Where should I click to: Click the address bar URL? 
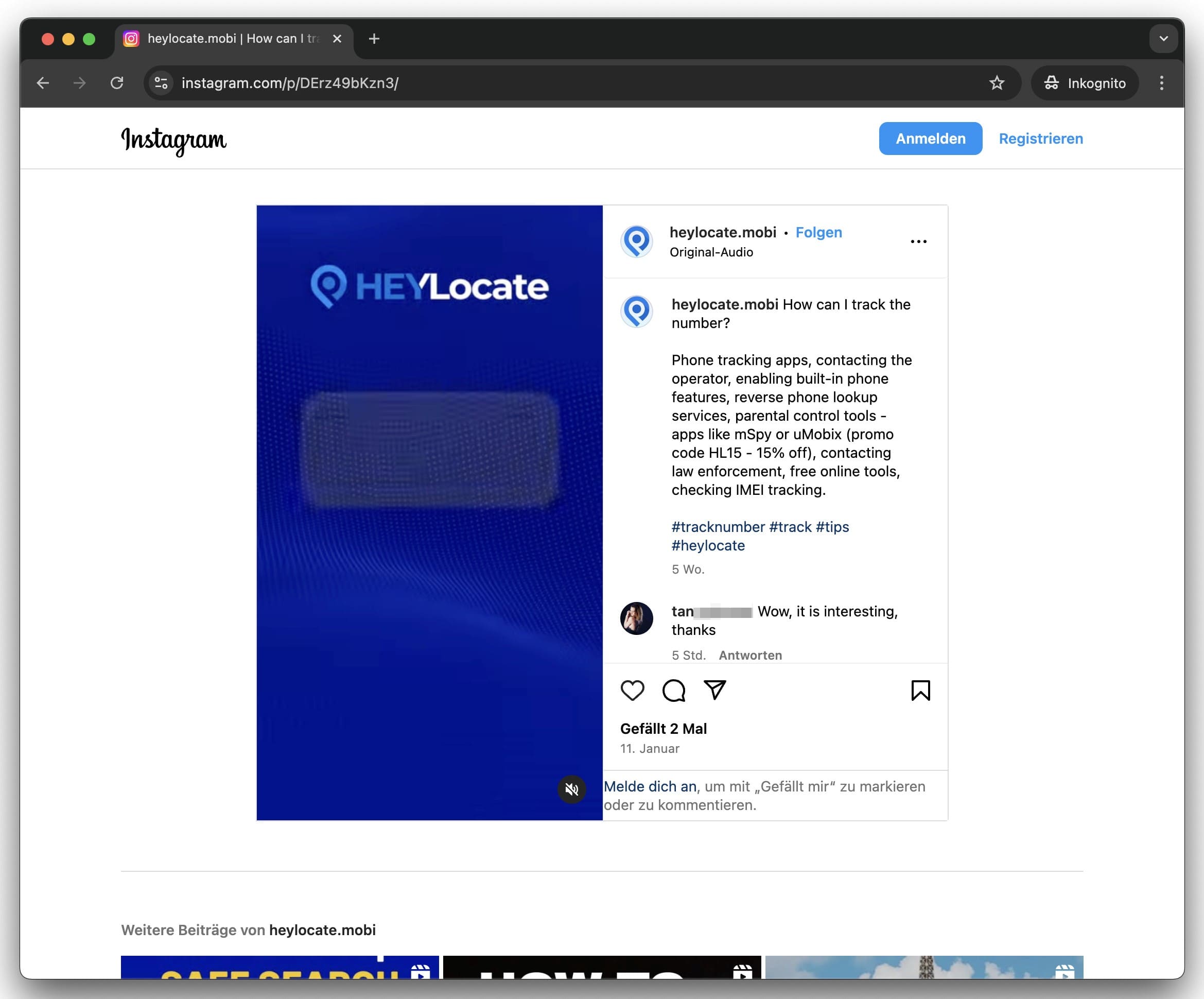[x=290, y=83]
